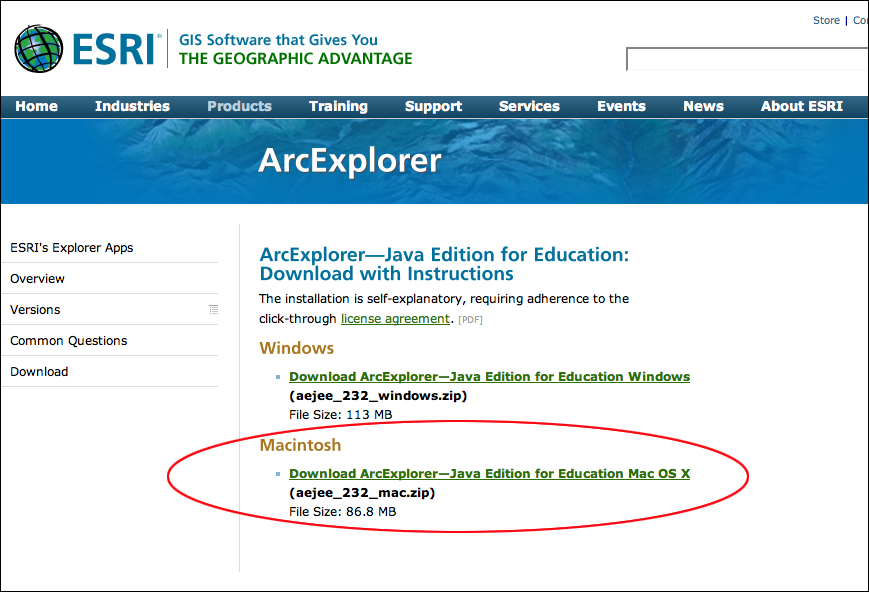Go to Download in the sidebar

(40, 372)
